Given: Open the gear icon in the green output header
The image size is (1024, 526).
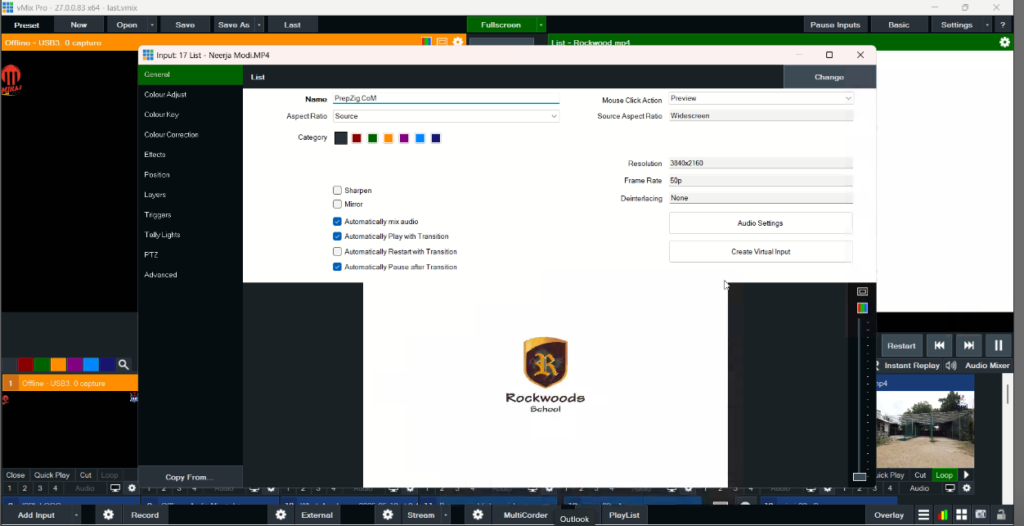Looking at the screenshot, I should tap(1004, 42).
